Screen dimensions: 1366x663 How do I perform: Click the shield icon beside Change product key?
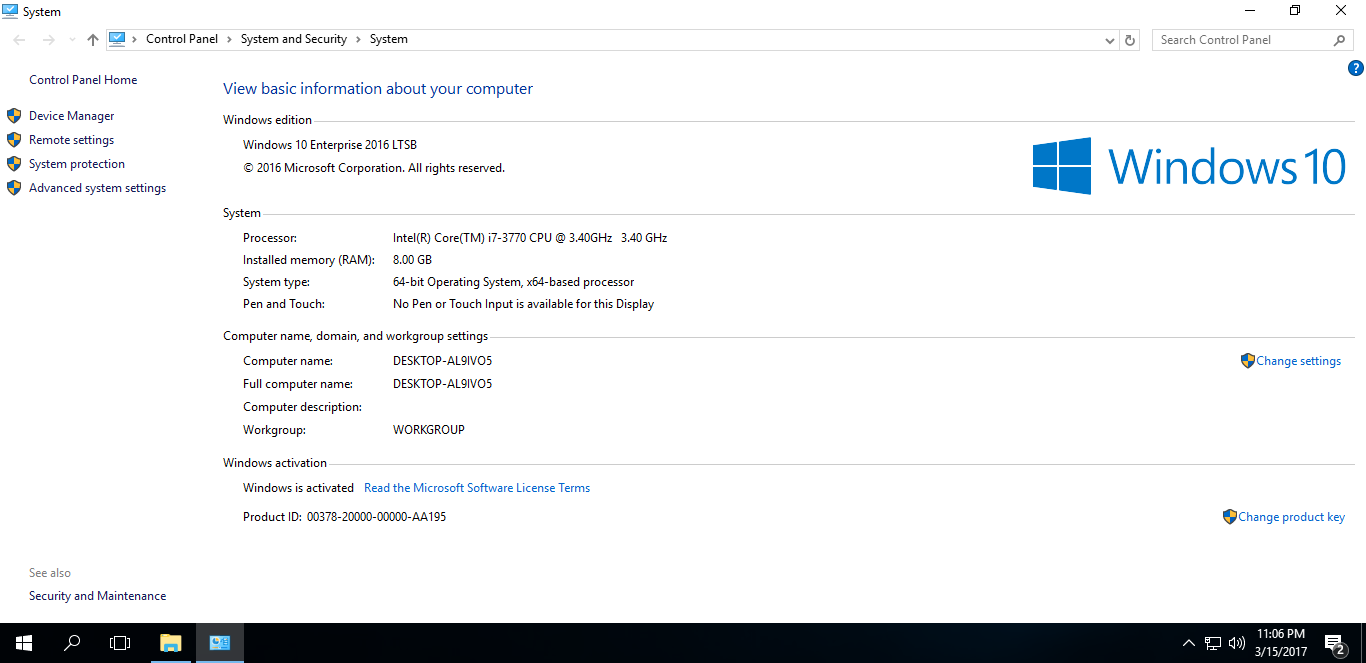point(1229,517)
